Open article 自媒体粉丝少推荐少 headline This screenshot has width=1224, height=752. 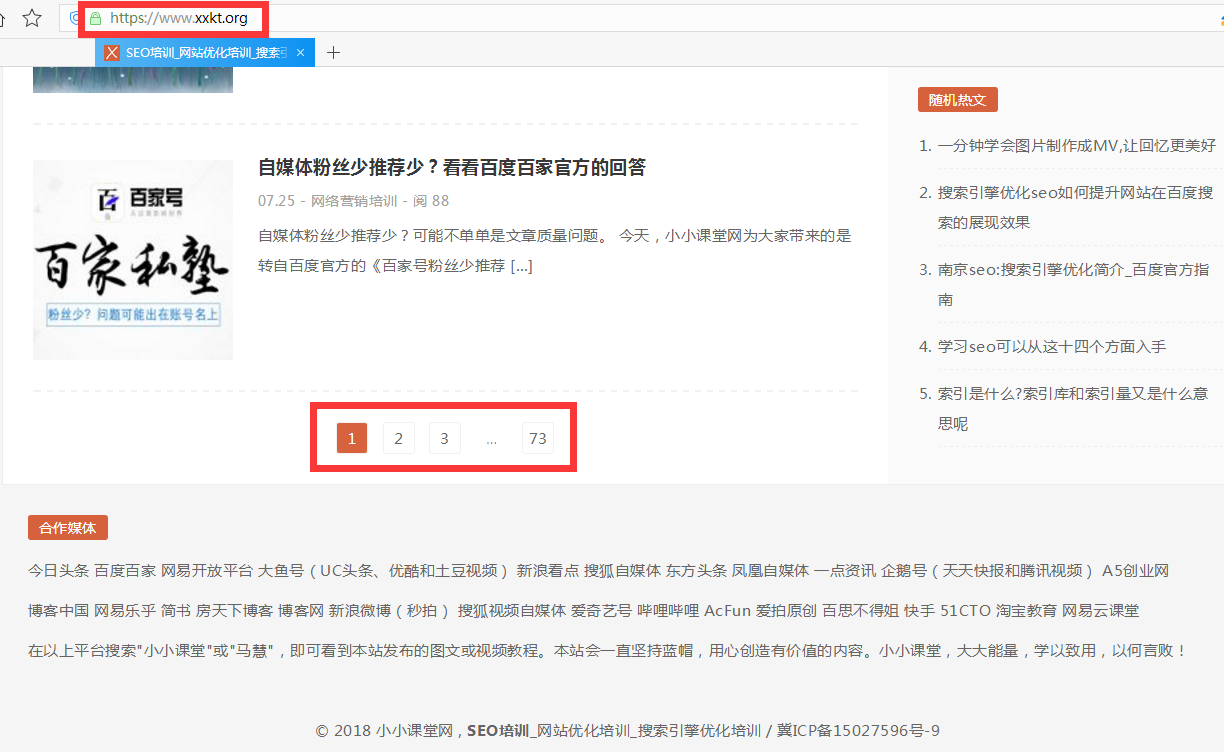point(452,167)
